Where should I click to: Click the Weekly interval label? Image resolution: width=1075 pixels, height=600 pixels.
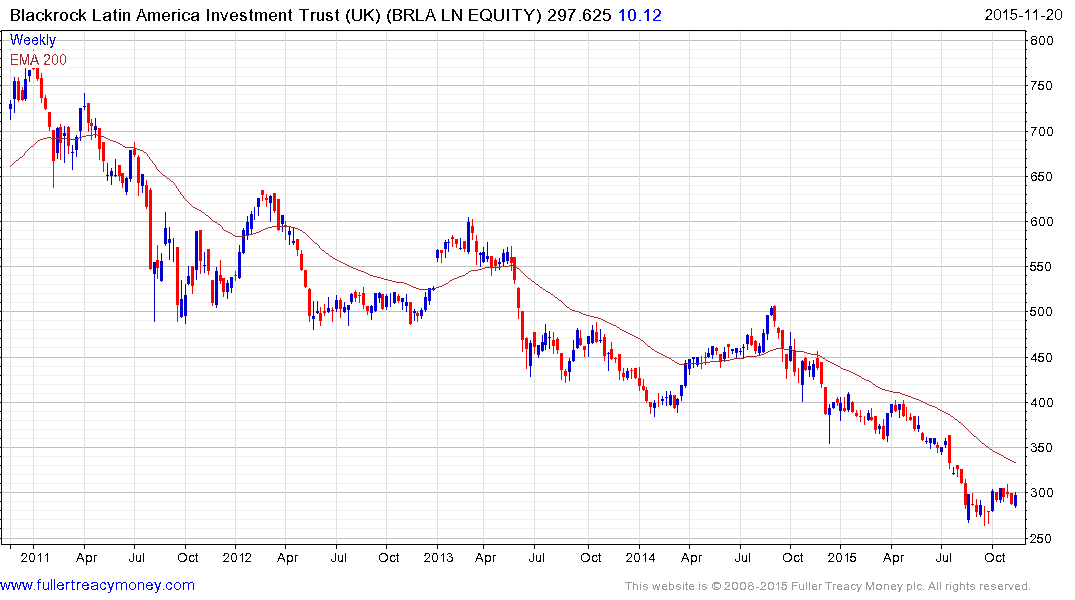pos(32,40)
